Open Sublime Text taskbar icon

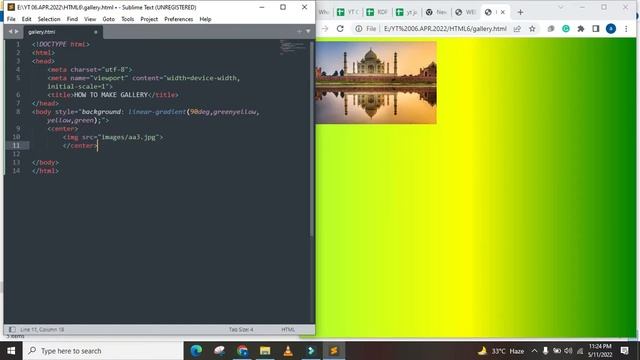point(333,351)
